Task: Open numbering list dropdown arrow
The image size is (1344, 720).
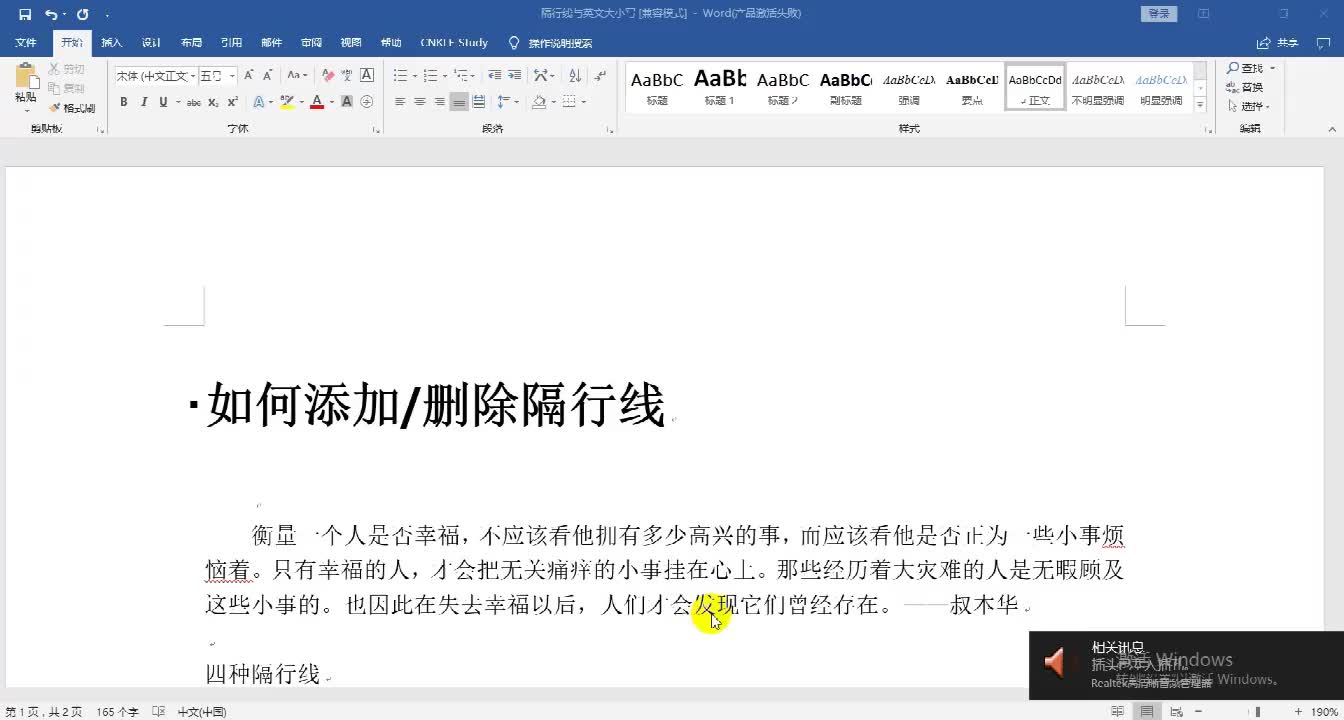Action: coord(445,75)
